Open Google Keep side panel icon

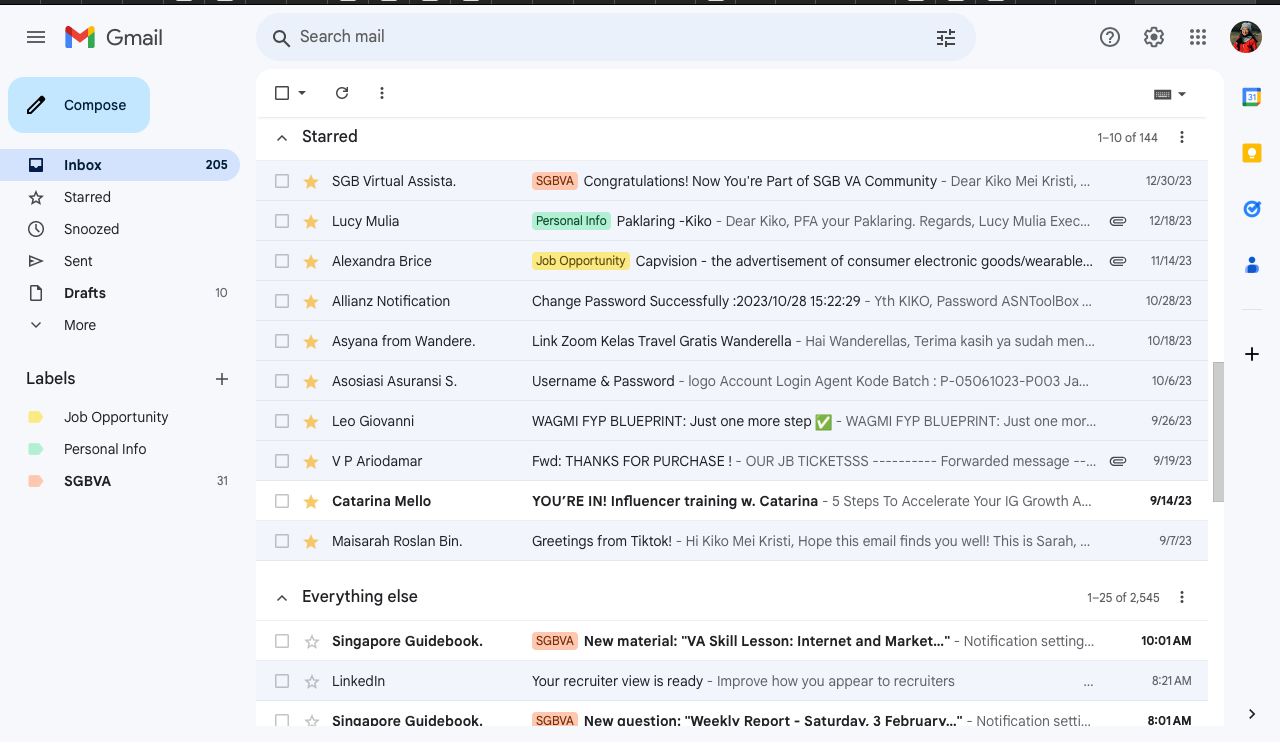pos(1251,153)
